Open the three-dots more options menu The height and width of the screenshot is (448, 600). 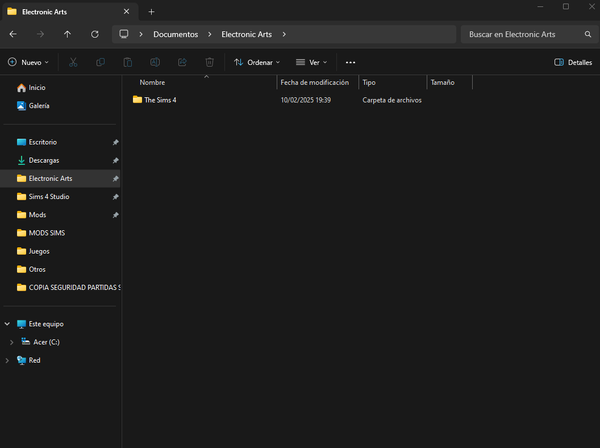[x=351, y=62]
